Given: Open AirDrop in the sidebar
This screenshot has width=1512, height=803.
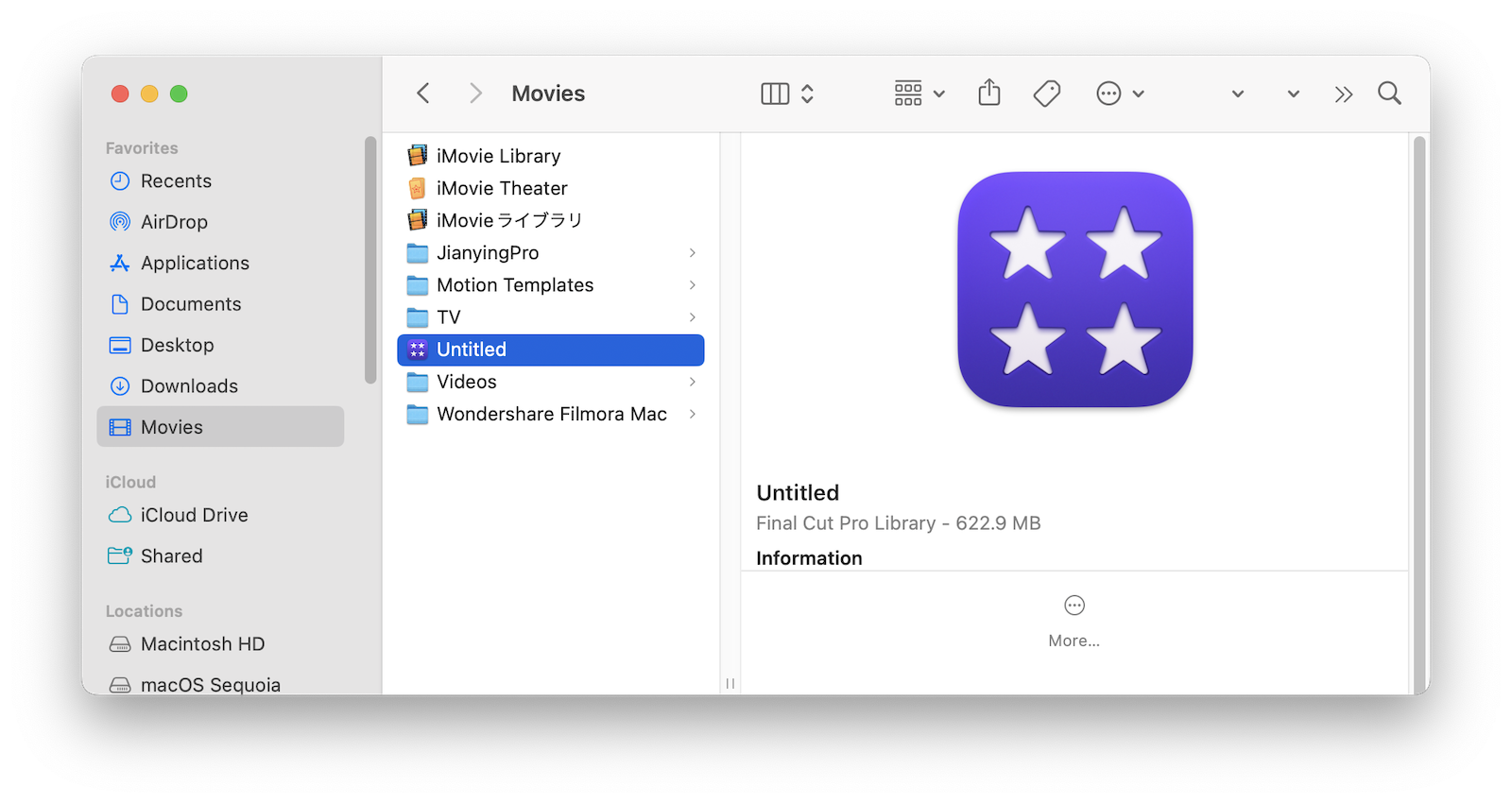Looking at the screenshot, I should pos(220,222).
